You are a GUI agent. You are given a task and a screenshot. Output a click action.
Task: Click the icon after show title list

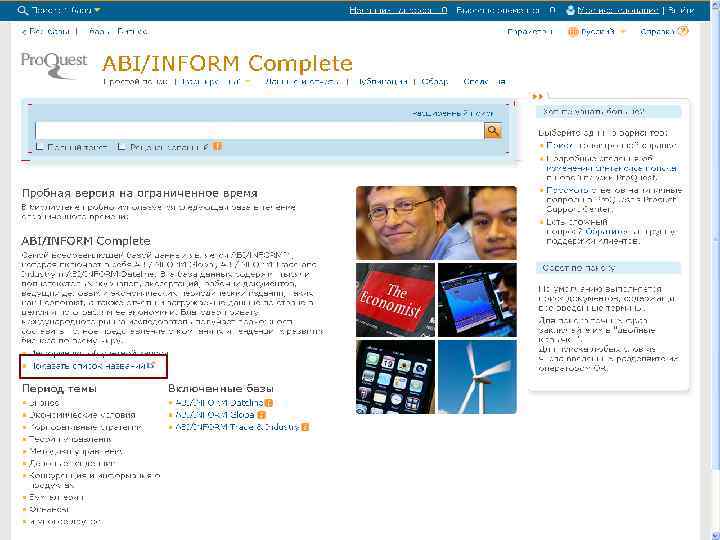pyautogui.click(x=151, y=366)
